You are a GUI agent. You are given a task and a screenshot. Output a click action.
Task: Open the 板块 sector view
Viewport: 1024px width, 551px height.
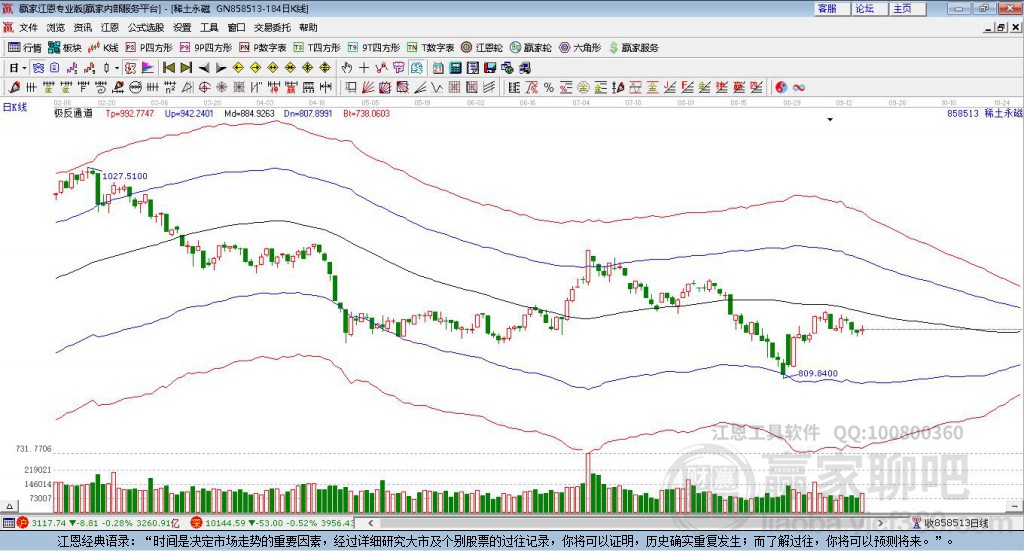(x=64, y=48)
